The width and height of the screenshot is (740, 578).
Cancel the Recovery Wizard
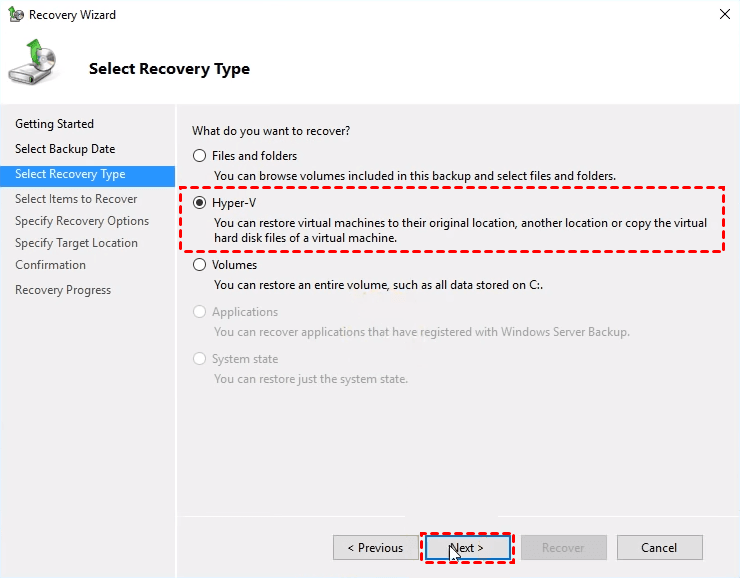(x=659, y=548)
